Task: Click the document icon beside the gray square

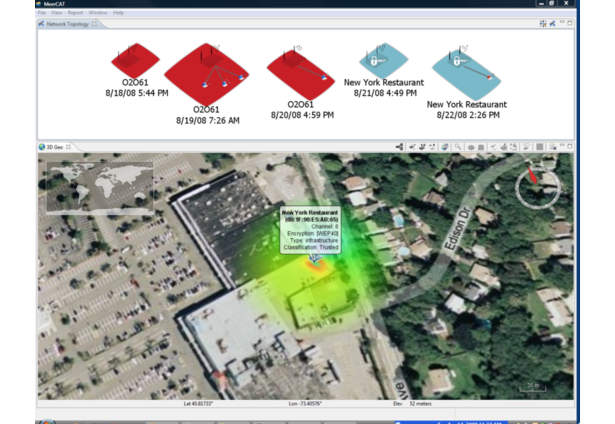Action: click(553, 147)
